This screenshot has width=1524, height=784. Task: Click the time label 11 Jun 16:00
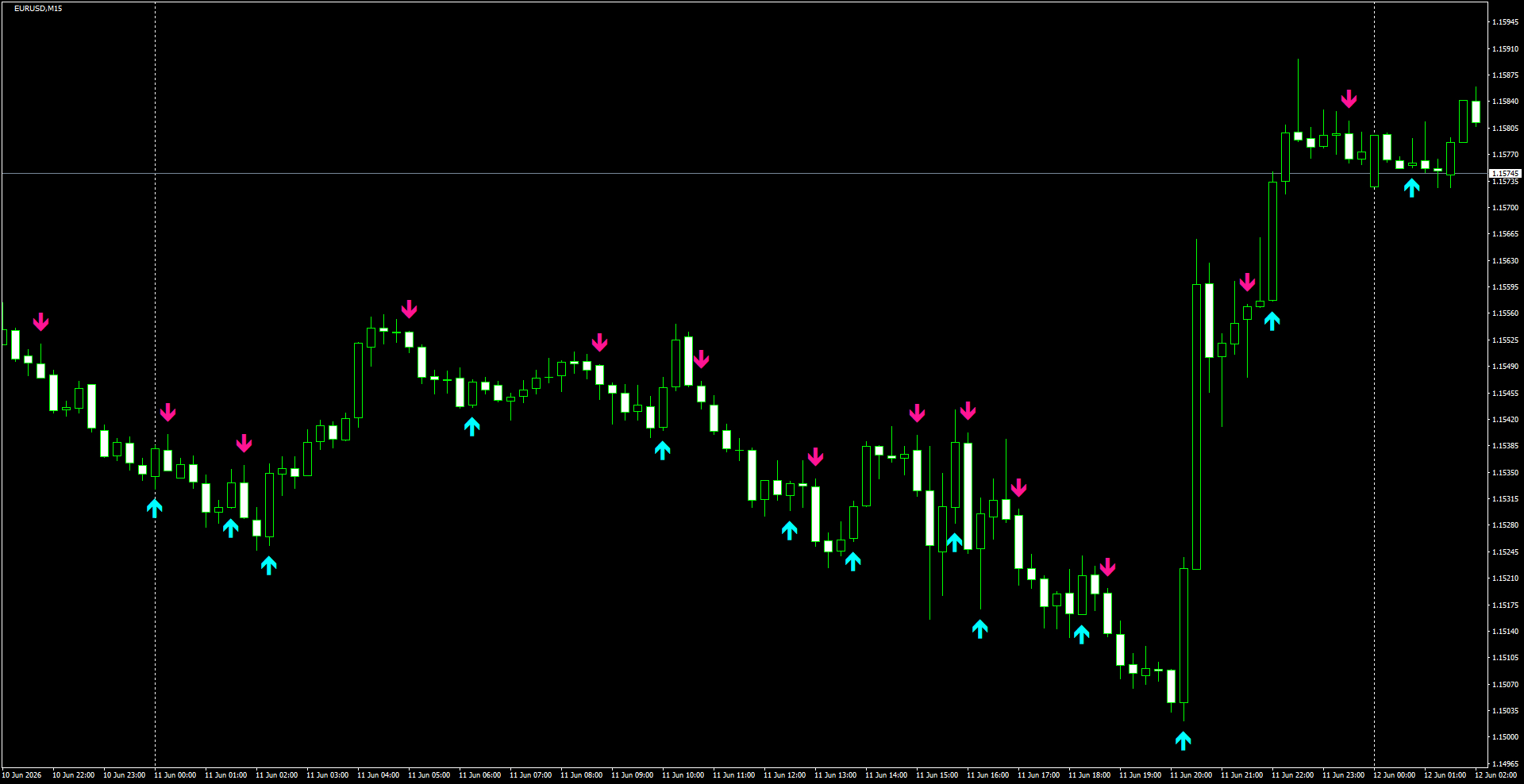[987, 775]
